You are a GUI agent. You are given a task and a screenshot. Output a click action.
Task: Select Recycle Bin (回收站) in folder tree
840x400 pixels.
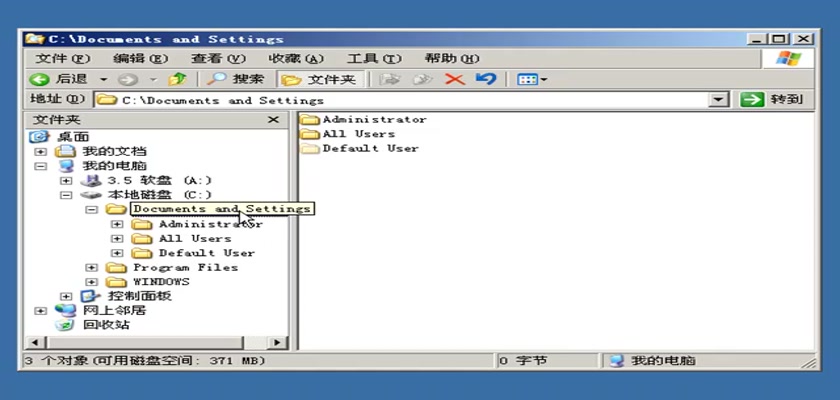(105, 325)
